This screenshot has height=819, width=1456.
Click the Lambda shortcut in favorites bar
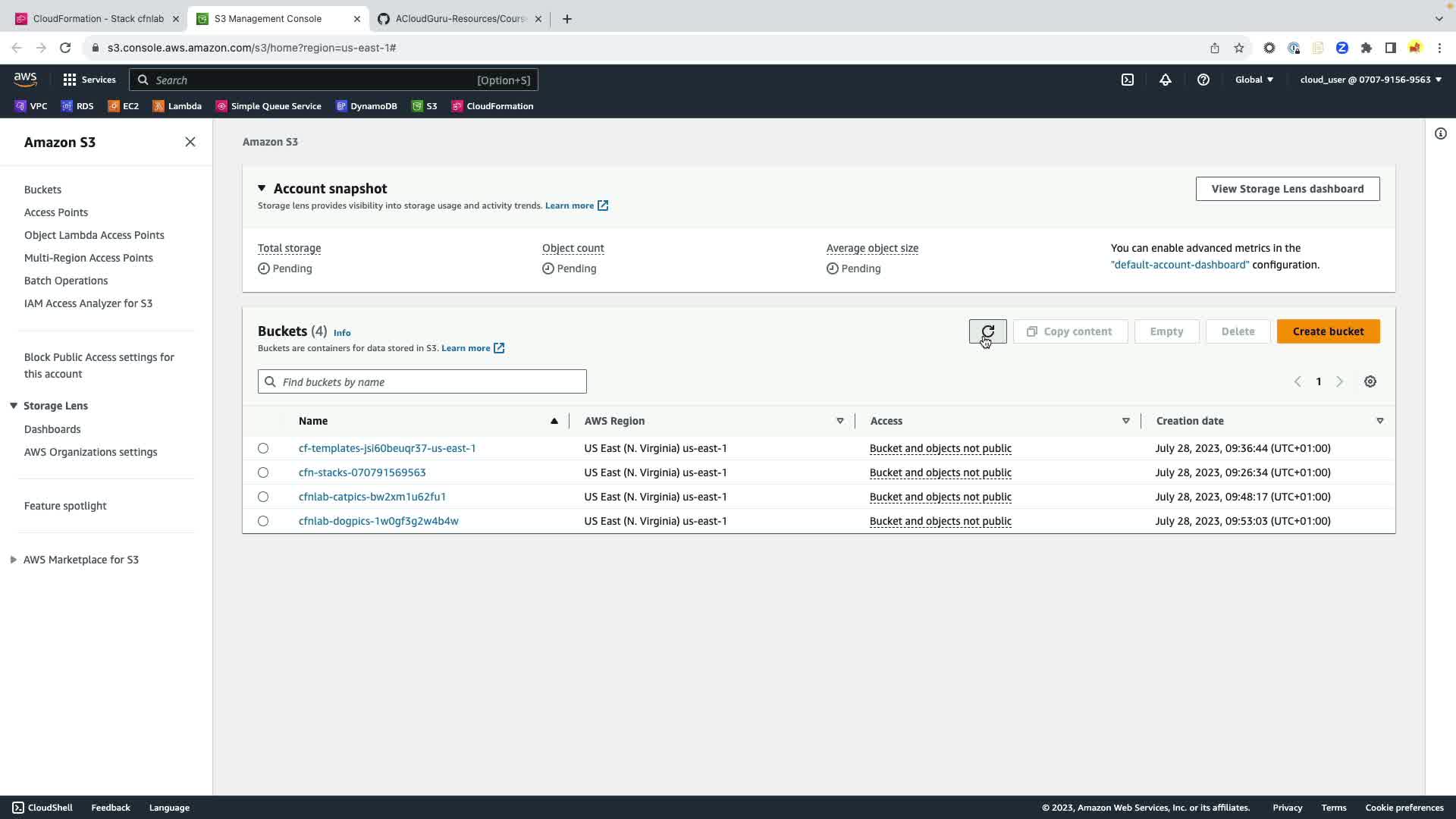click(177, 106)
